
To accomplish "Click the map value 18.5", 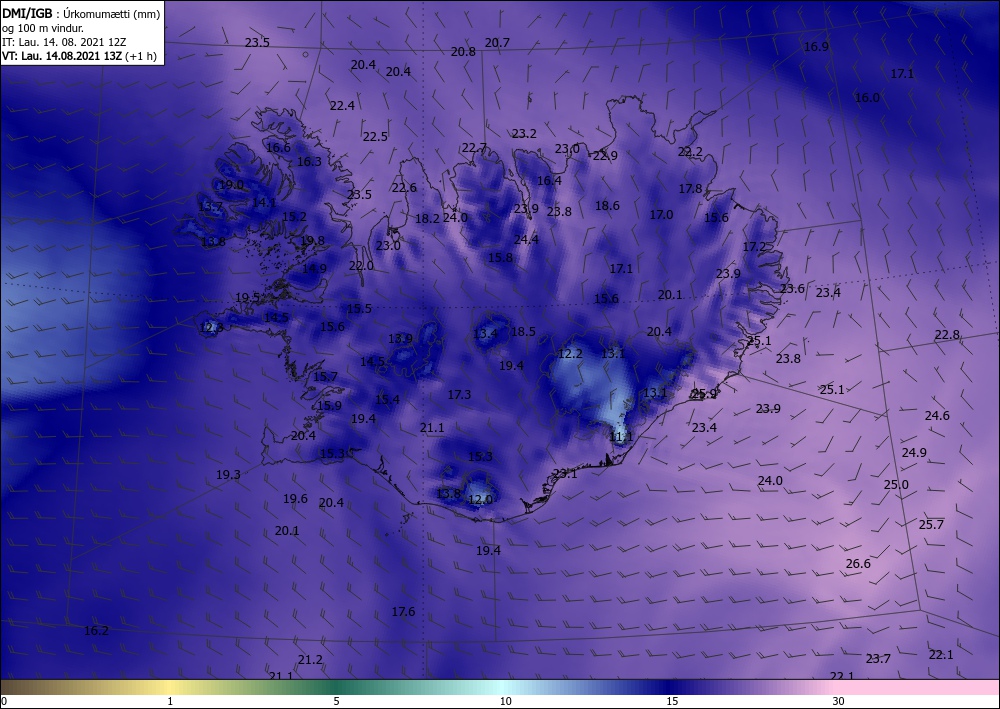I will 523,332.
